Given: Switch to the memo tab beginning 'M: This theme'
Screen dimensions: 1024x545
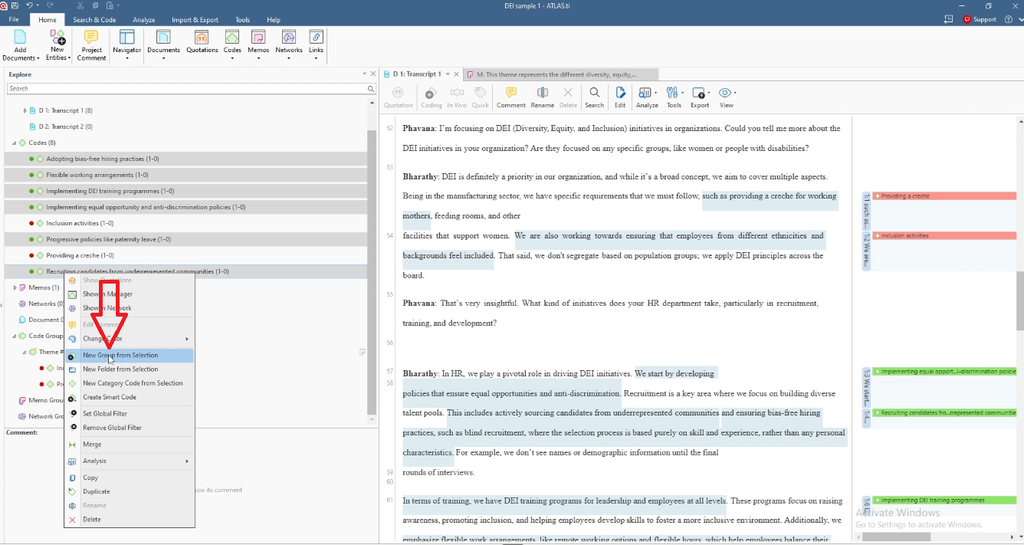Looking at the screenshot, I should [x=561, y=74].
